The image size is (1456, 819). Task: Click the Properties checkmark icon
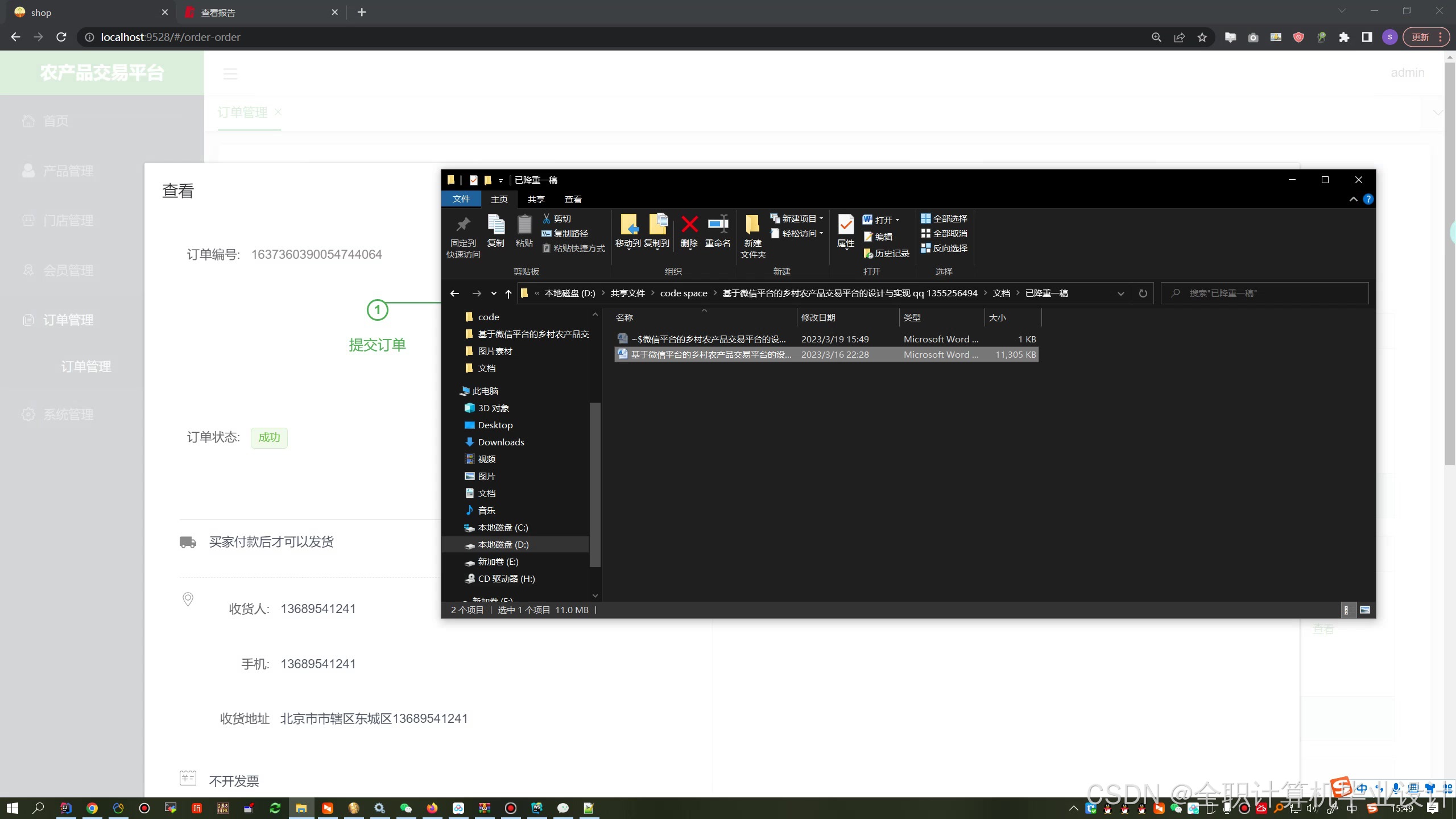point(846,225)
